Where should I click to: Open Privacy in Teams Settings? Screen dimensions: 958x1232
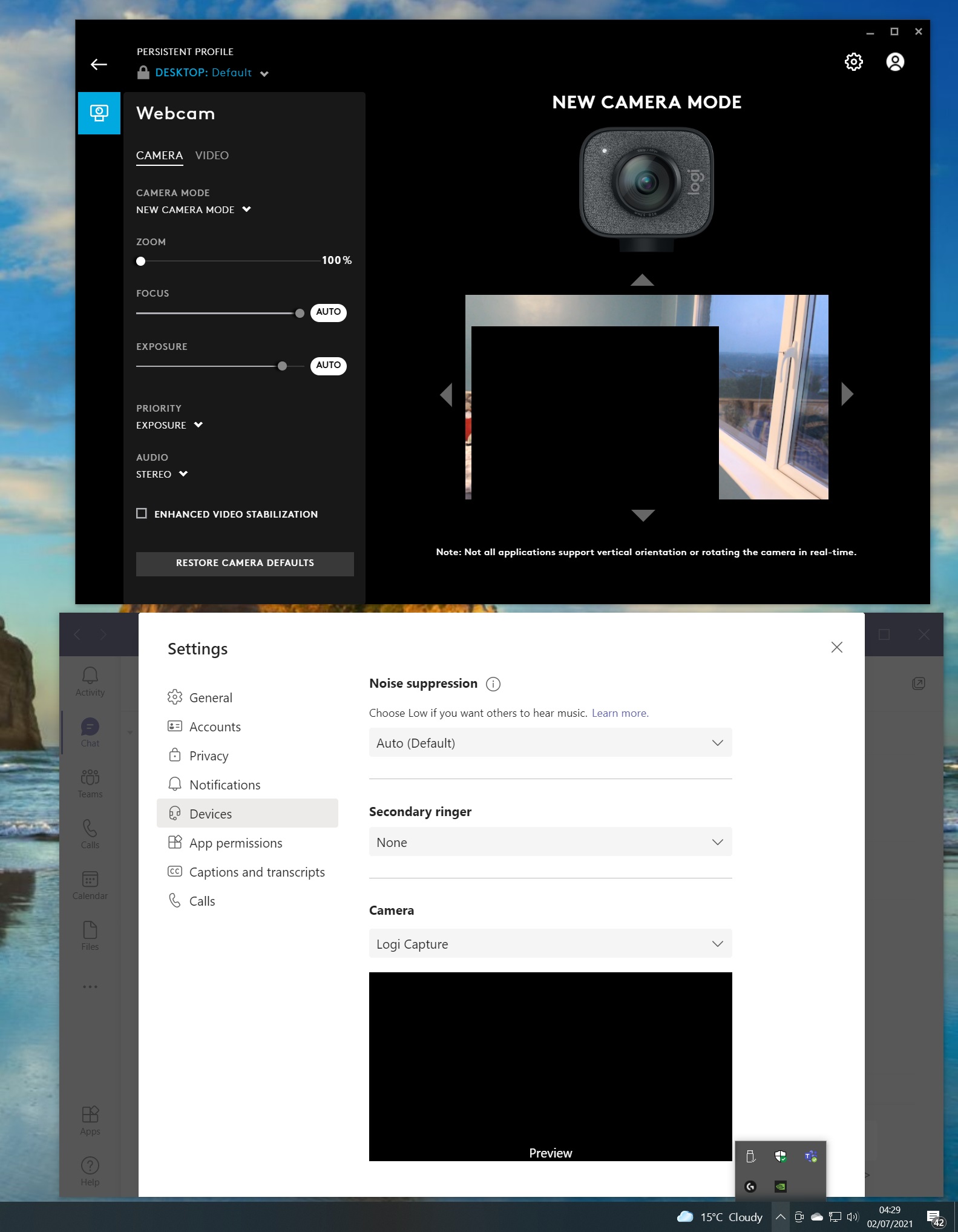click(x=247, y=756)
